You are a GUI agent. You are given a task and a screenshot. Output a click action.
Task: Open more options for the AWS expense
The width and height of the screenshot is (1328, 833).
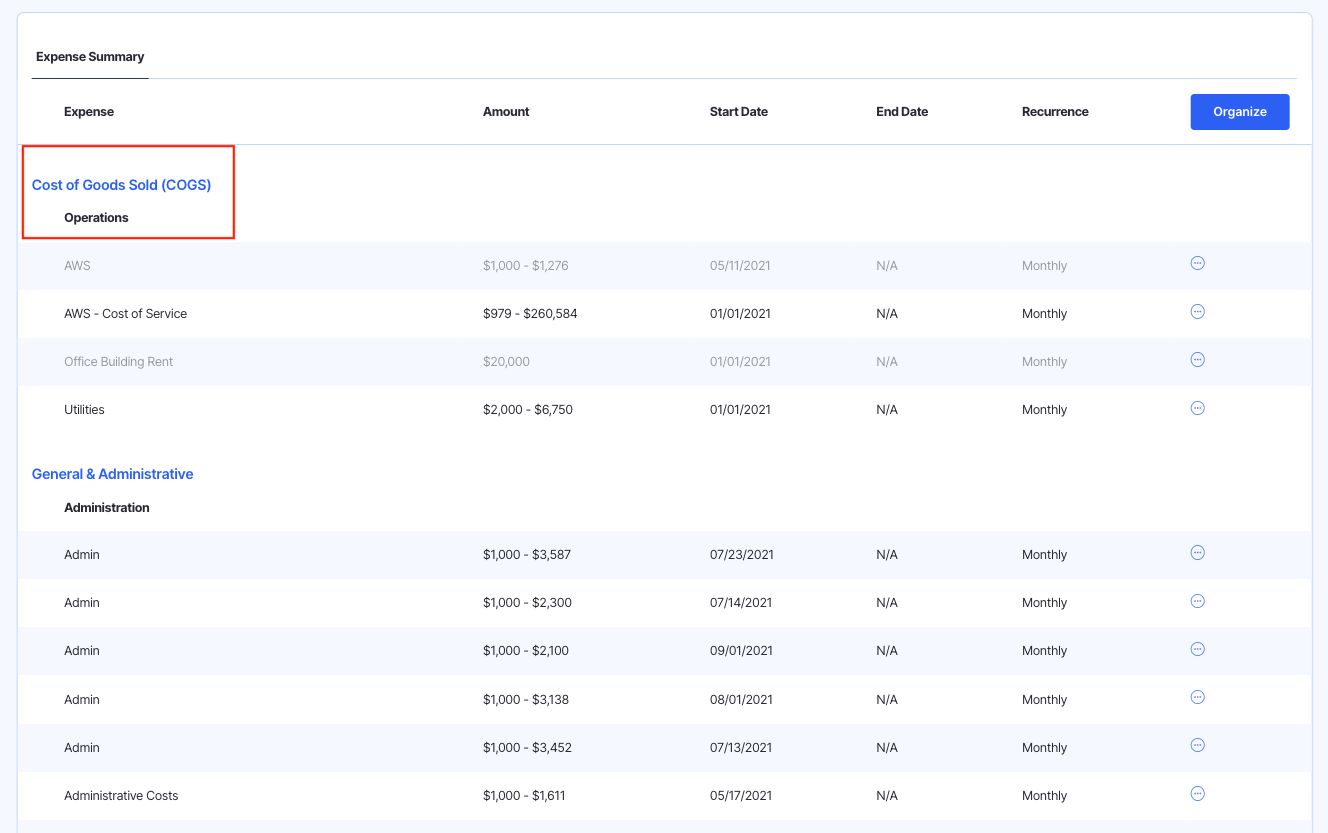1197,263
